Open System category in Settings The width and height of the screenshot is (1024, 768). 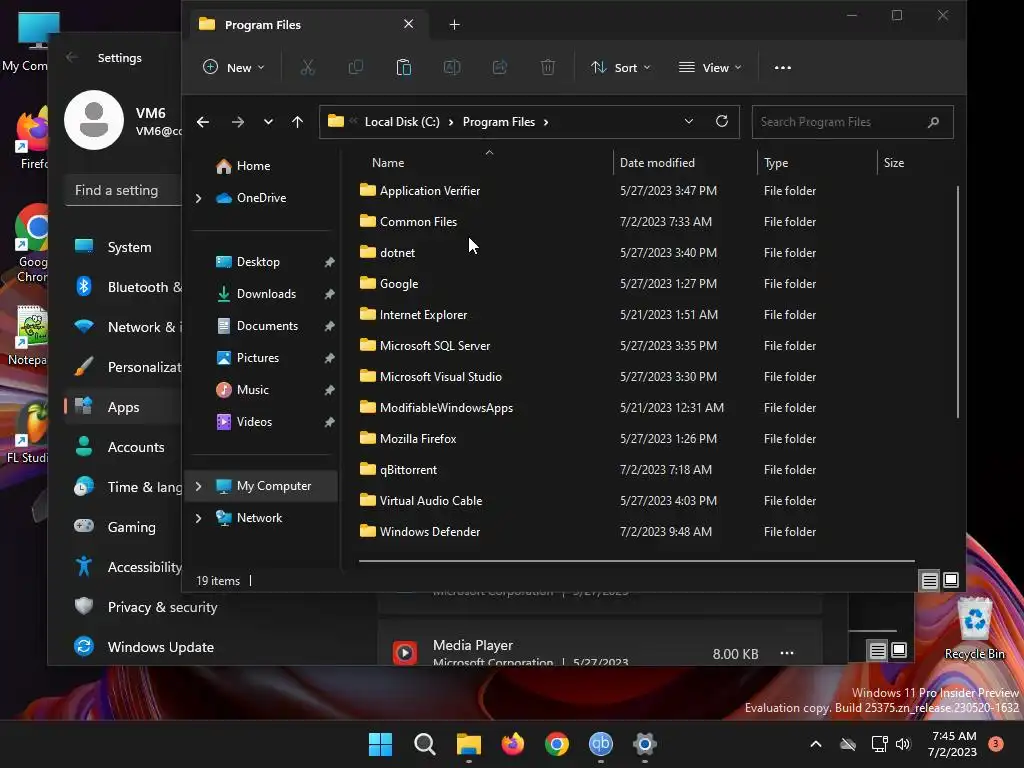123,247
